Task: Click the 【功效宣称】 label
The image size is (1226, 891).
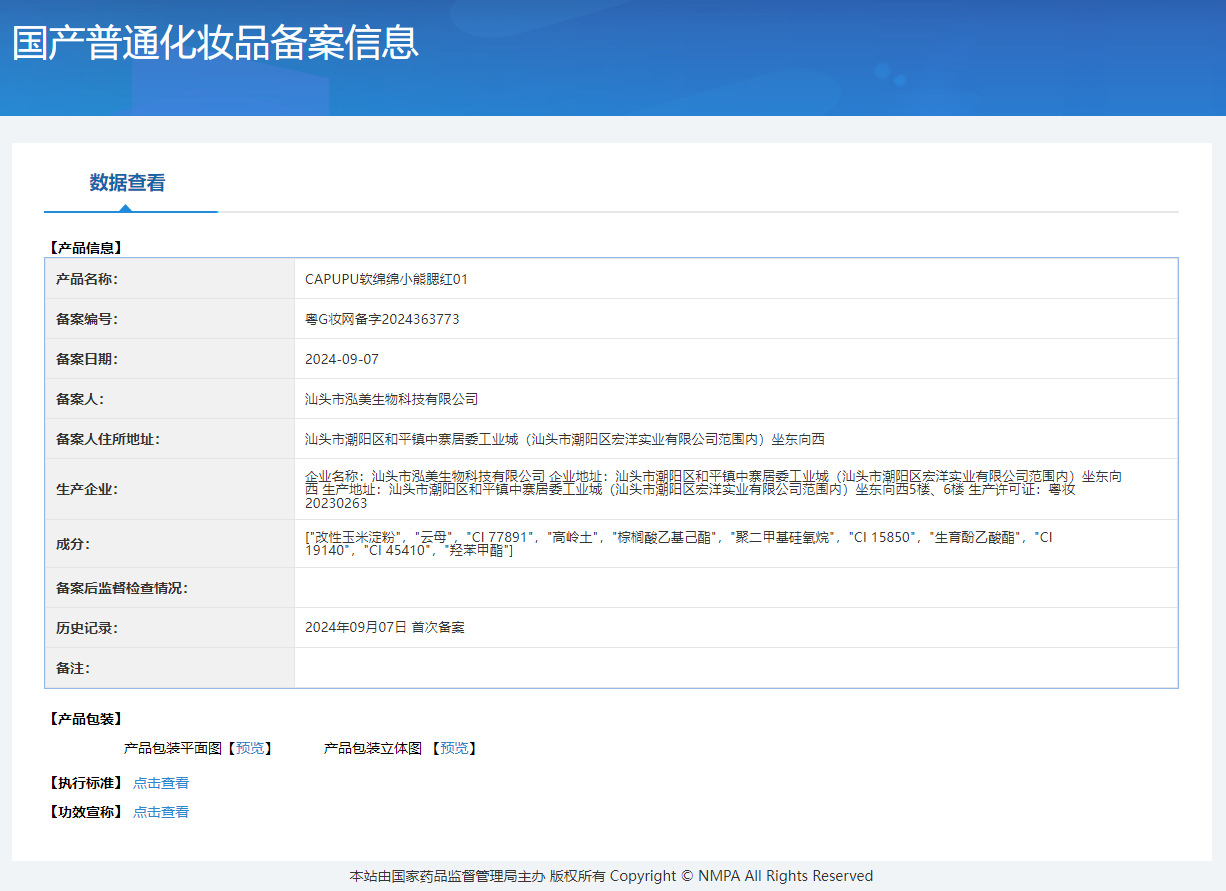Action: (x=85, y=812)
